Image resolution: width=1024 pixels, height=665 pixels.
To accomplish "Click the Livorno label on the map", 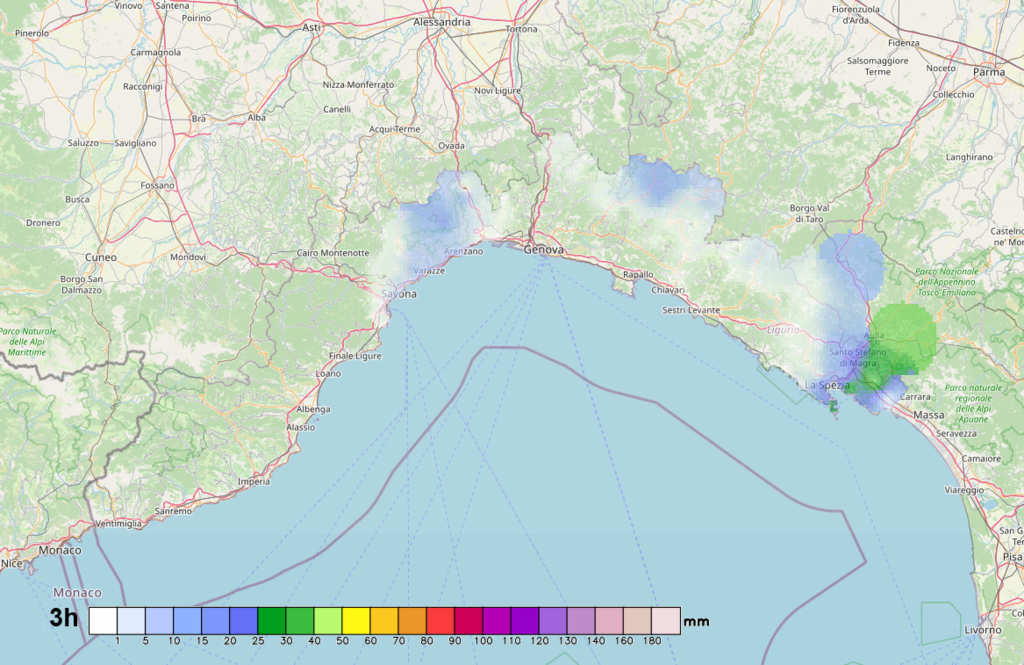I will point(981,630).
